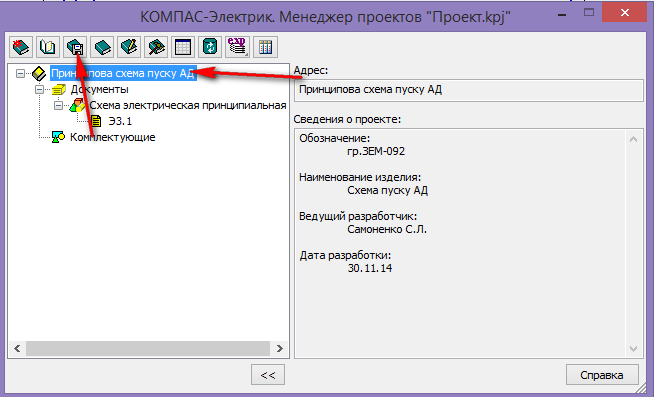Click the Комплектующие component icon
The height and width of the screenshot is (397, 654).
[58, 137]
